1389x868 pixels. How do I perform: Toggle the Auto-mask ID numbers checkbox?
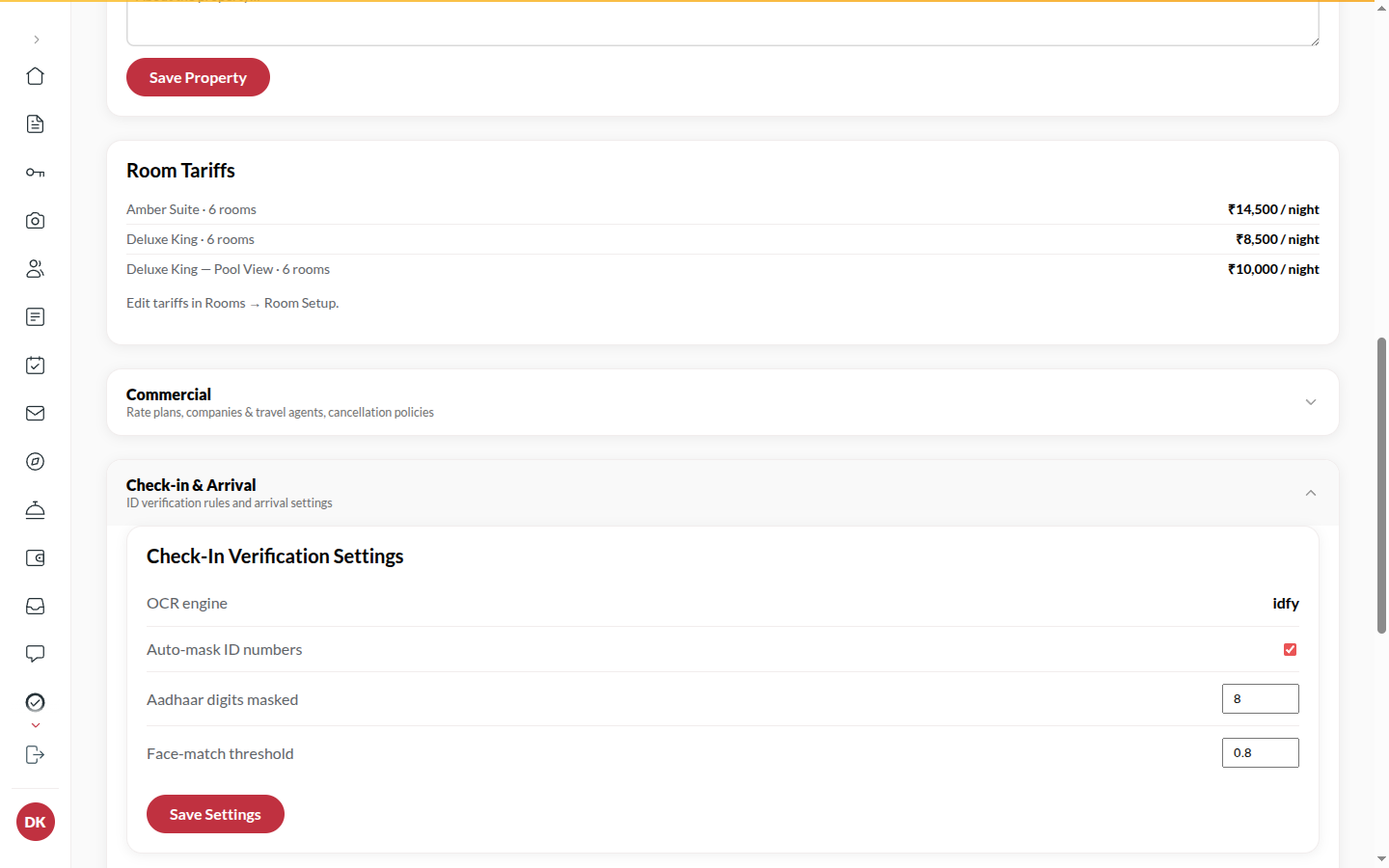point(1290,650)
